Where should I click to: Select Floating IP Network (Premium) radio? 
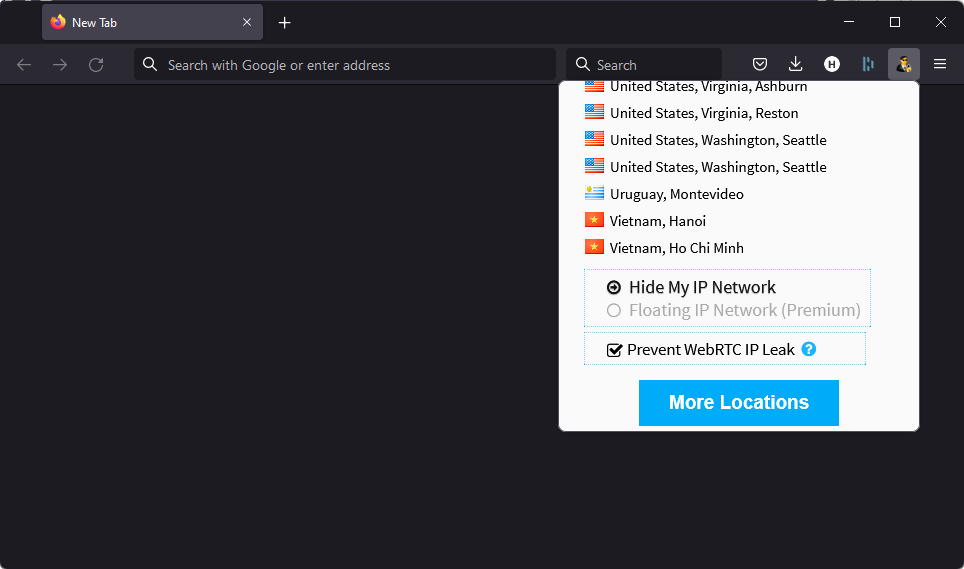pyautogui.click(x=614, y=310)
